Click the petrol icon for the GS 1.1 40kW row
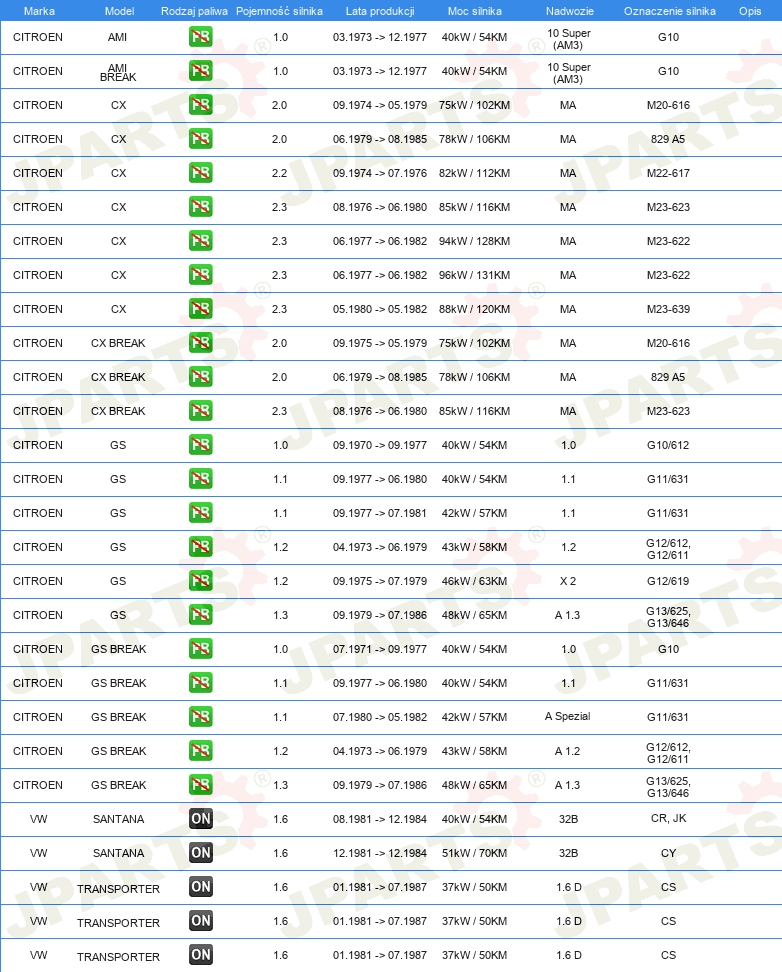The height and width of the screenshot is (972, 782). coord(200,479)
